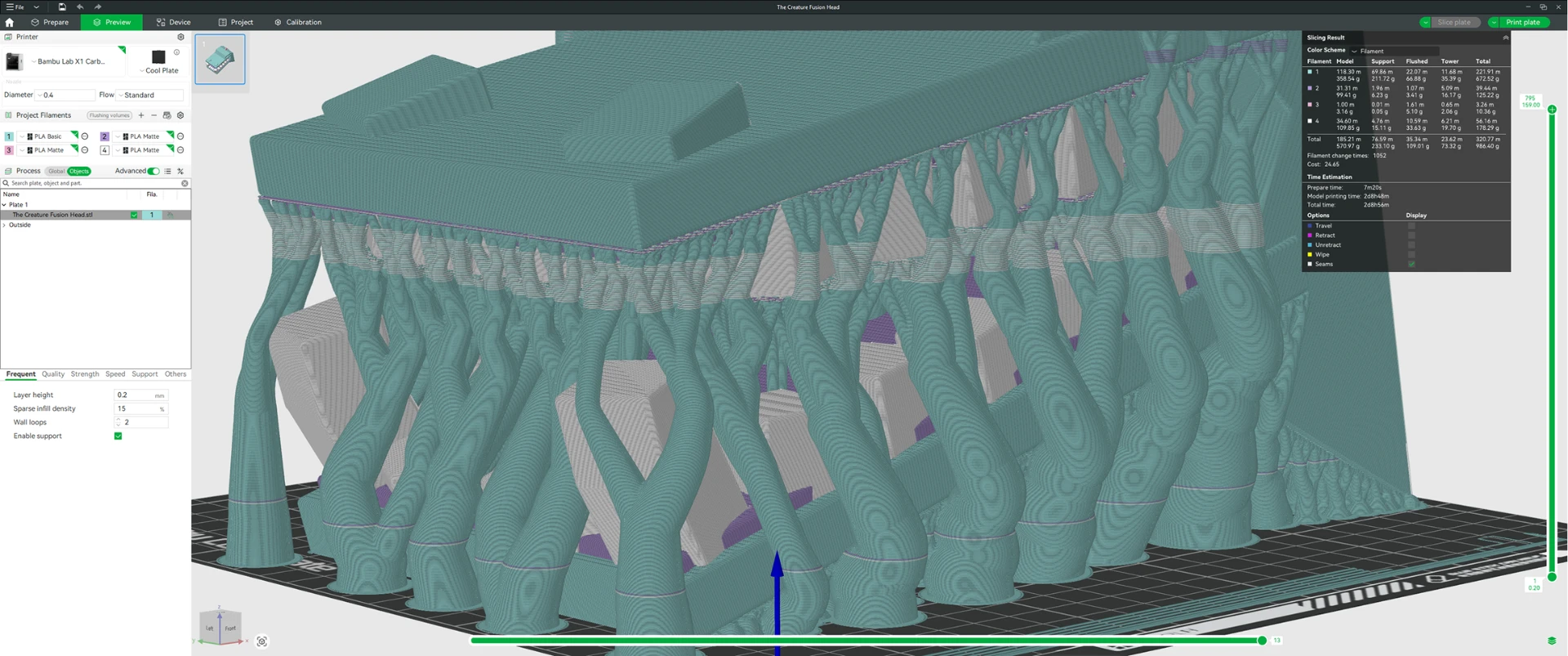Screen dimensions: 1568x656
Task: Collapse the Slicing Result panel
Action: [1505, 38]
